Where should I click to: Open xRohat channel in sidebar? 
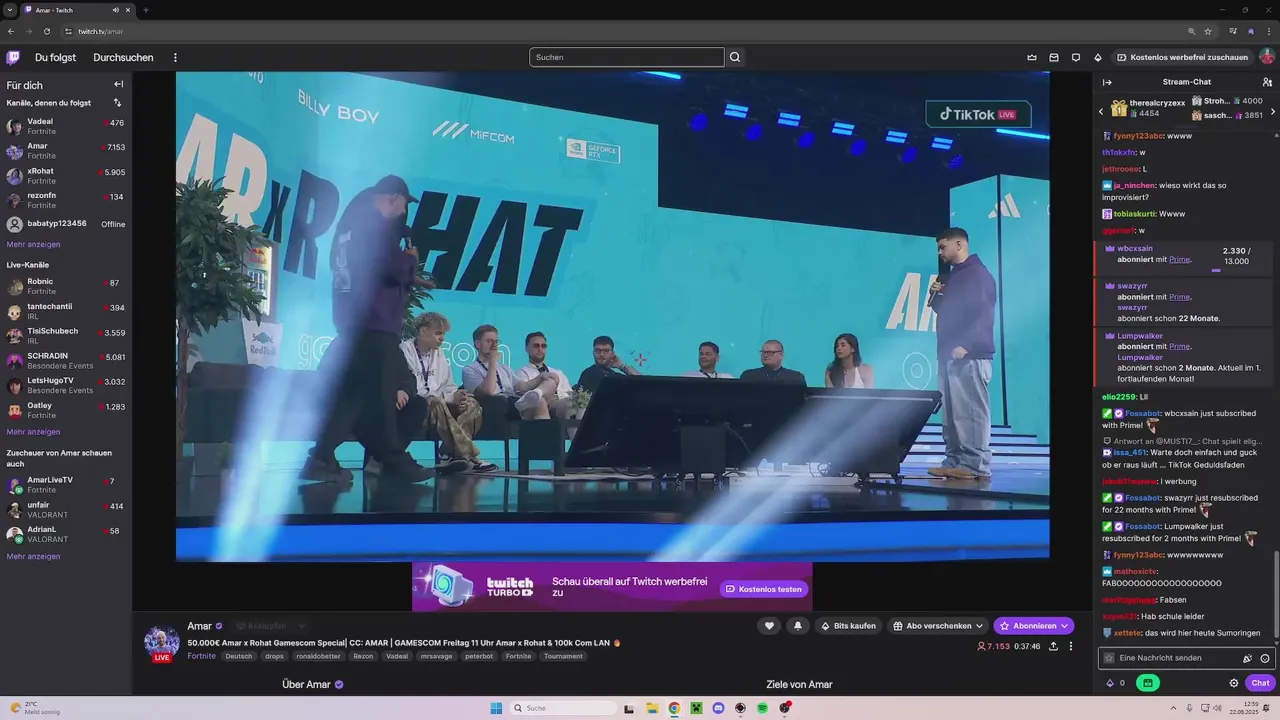65,176
